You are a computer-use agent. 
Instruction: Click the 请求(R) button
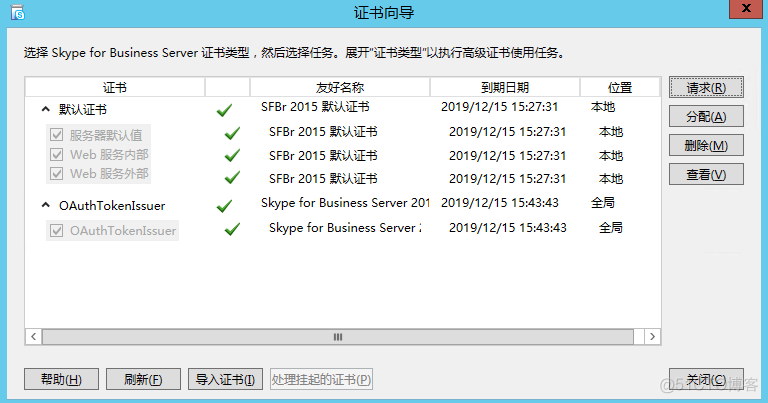706,88
